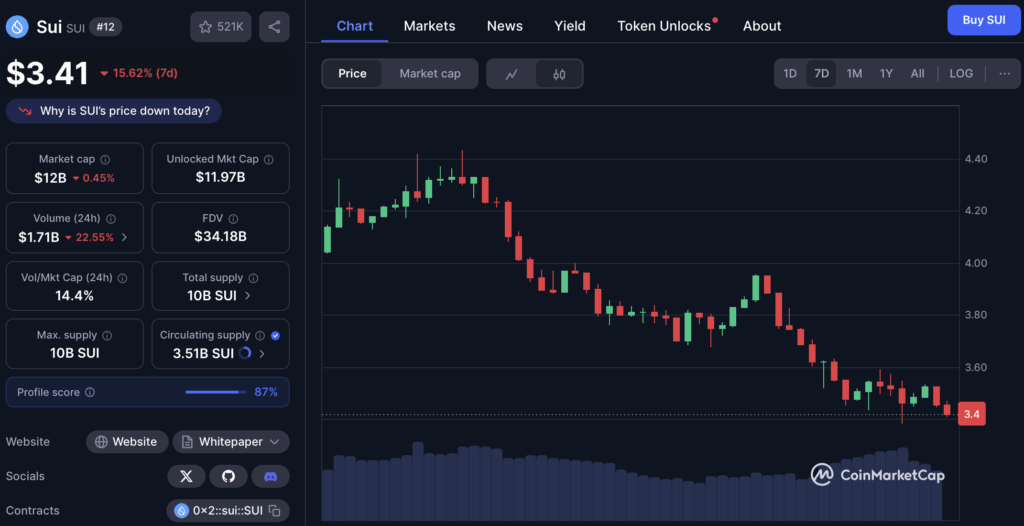Click the 14.4% Vol/Mkt Cap value
Screen dimensions: 1024x526
pos(74,295)
